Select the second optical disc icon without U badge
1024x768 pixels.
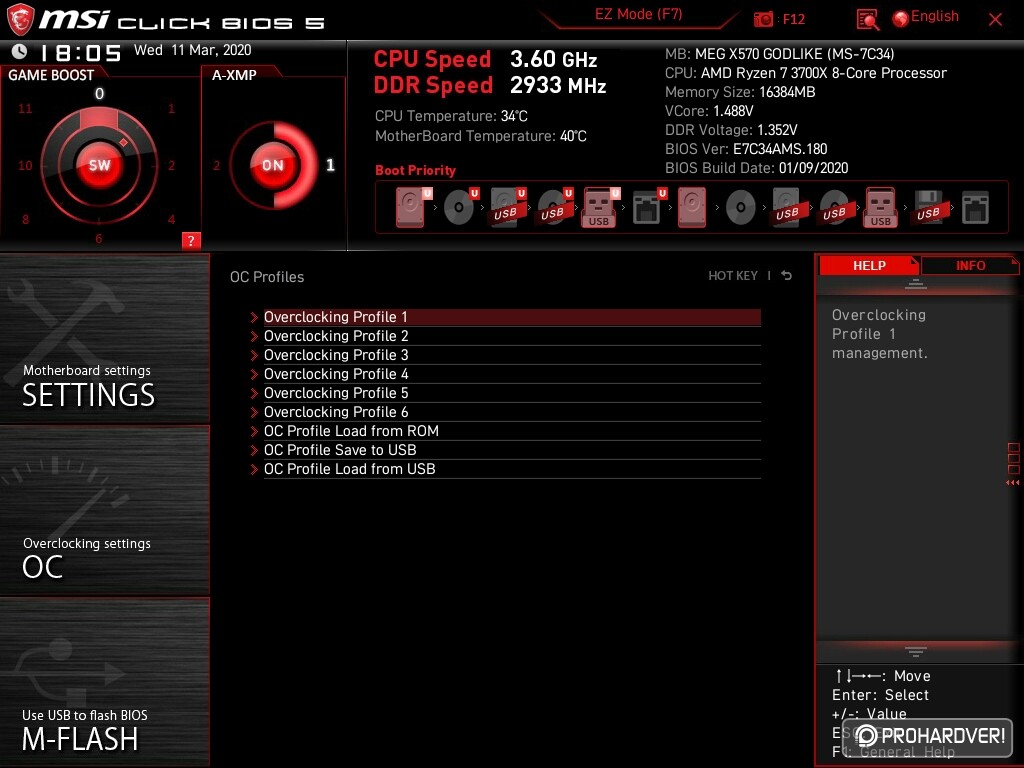pyautogui.click(x=740, y=208)
